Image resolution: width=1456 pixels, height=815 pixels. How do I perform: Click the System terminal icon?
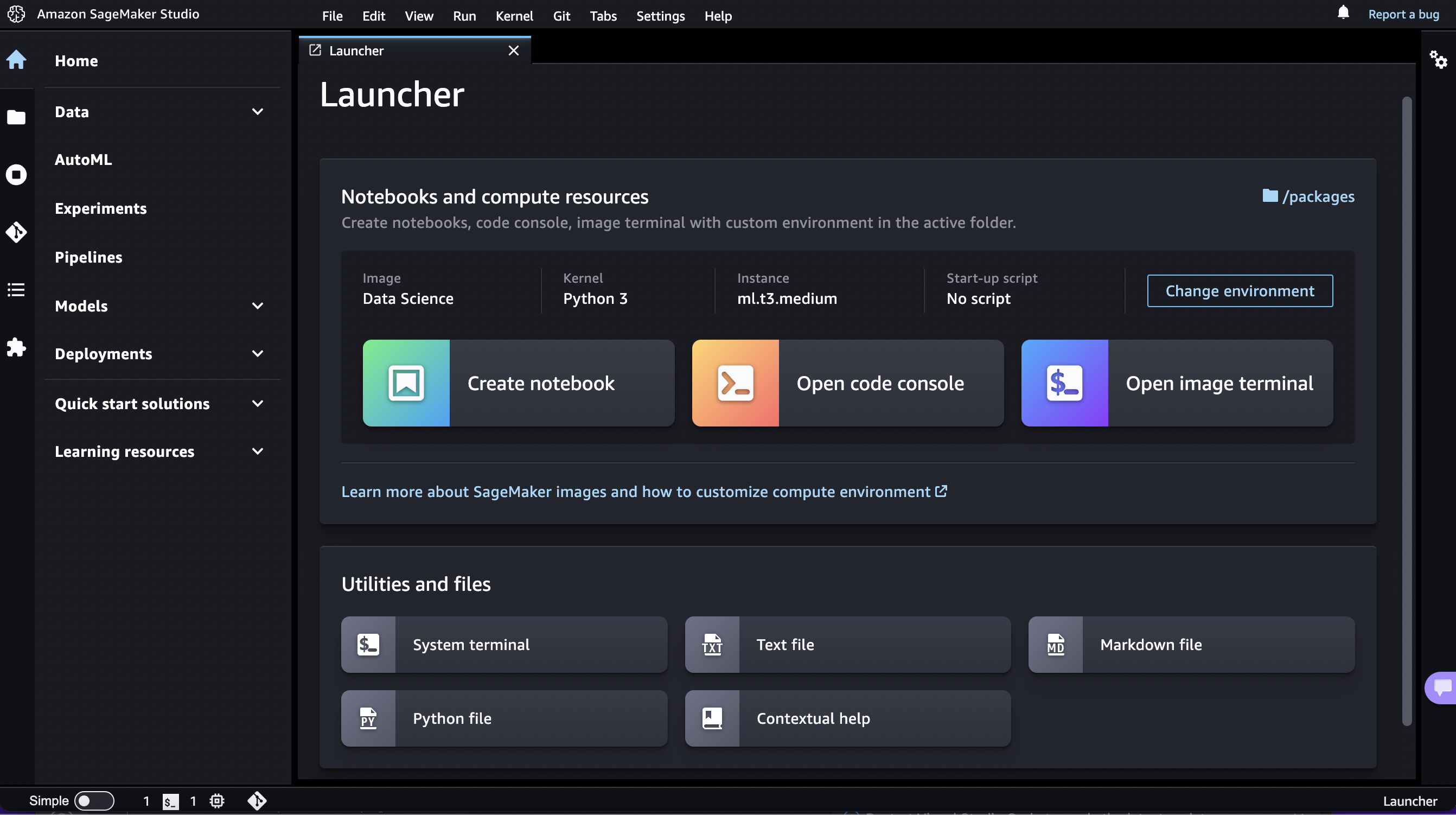pyautogui.click(x=368, y=644)
